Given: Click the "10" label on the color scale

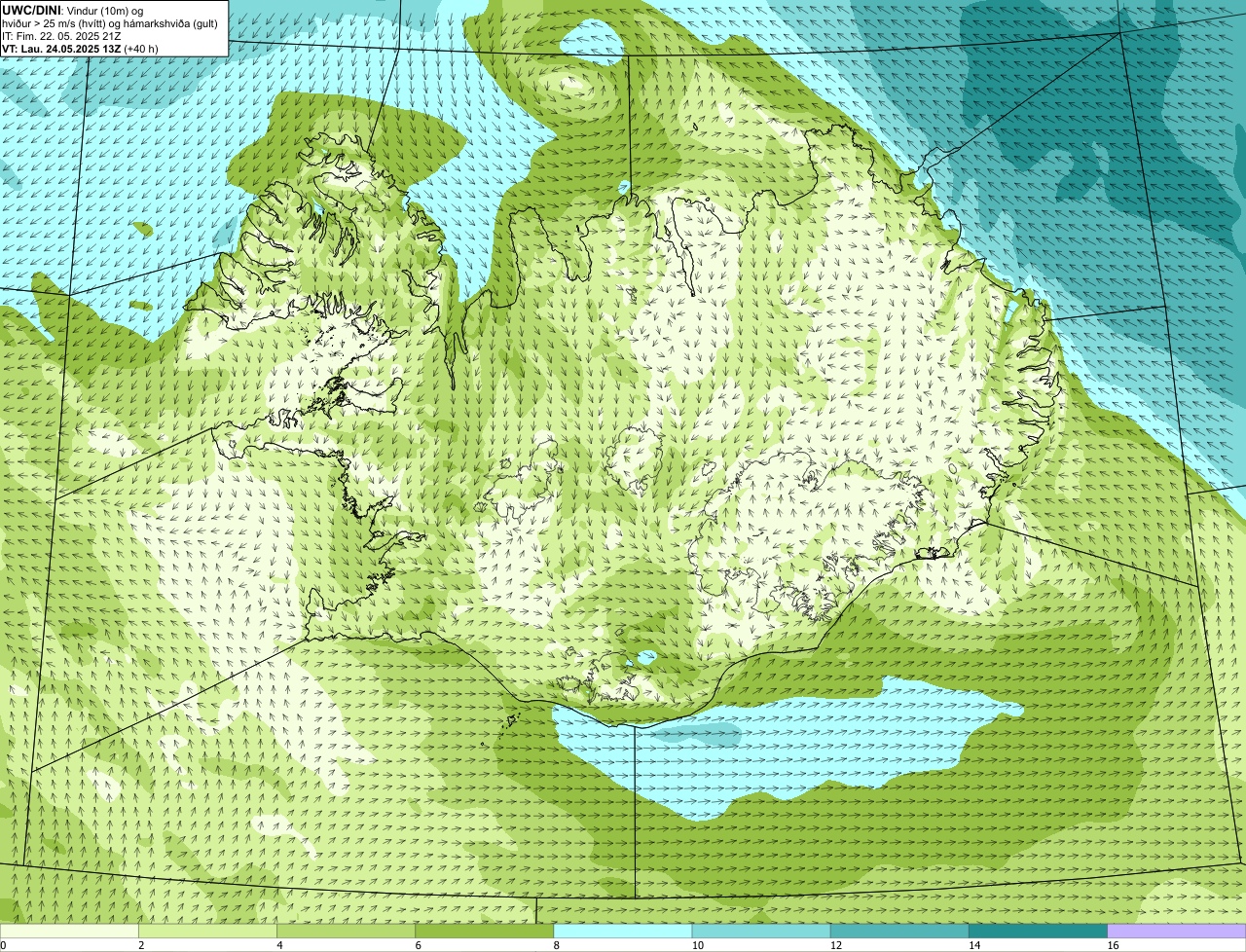Looking at the screenshot, I should tap(698, 945).
